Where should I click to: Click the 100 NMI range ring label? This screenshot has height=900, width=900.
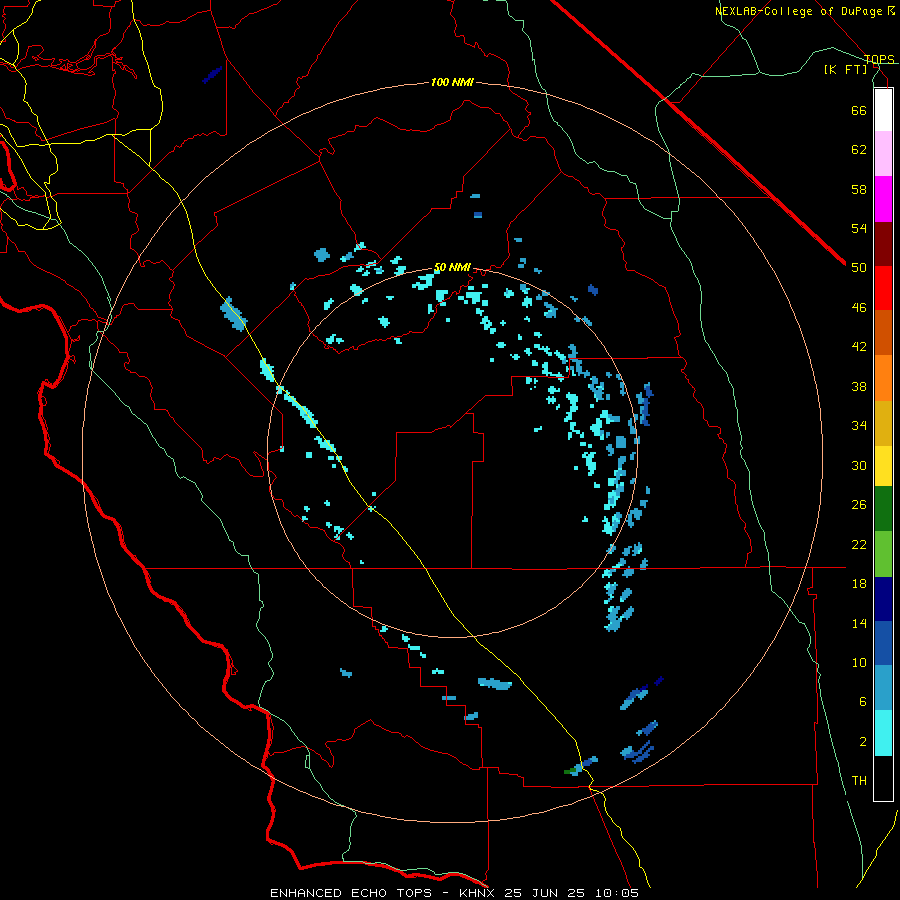coord(452,83)
